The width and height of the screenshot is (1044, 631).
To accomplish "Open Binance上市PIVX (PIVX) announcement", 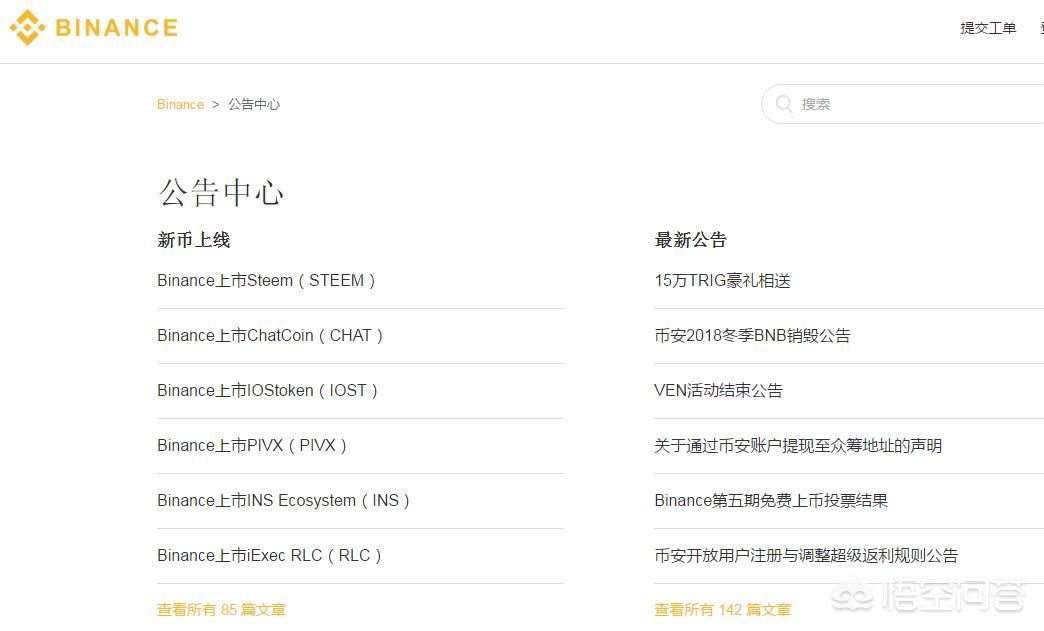I will (252, 446).
